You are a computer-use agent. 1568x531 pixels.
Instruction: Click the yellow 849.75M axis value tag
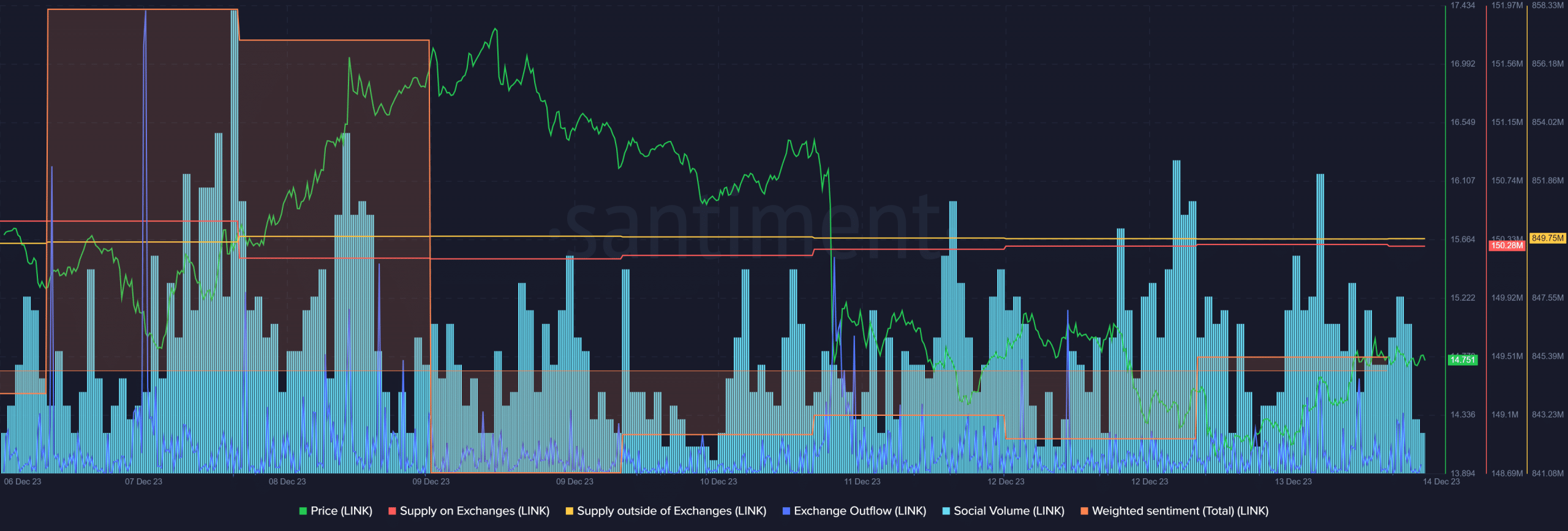click(x=1548, y=238)
